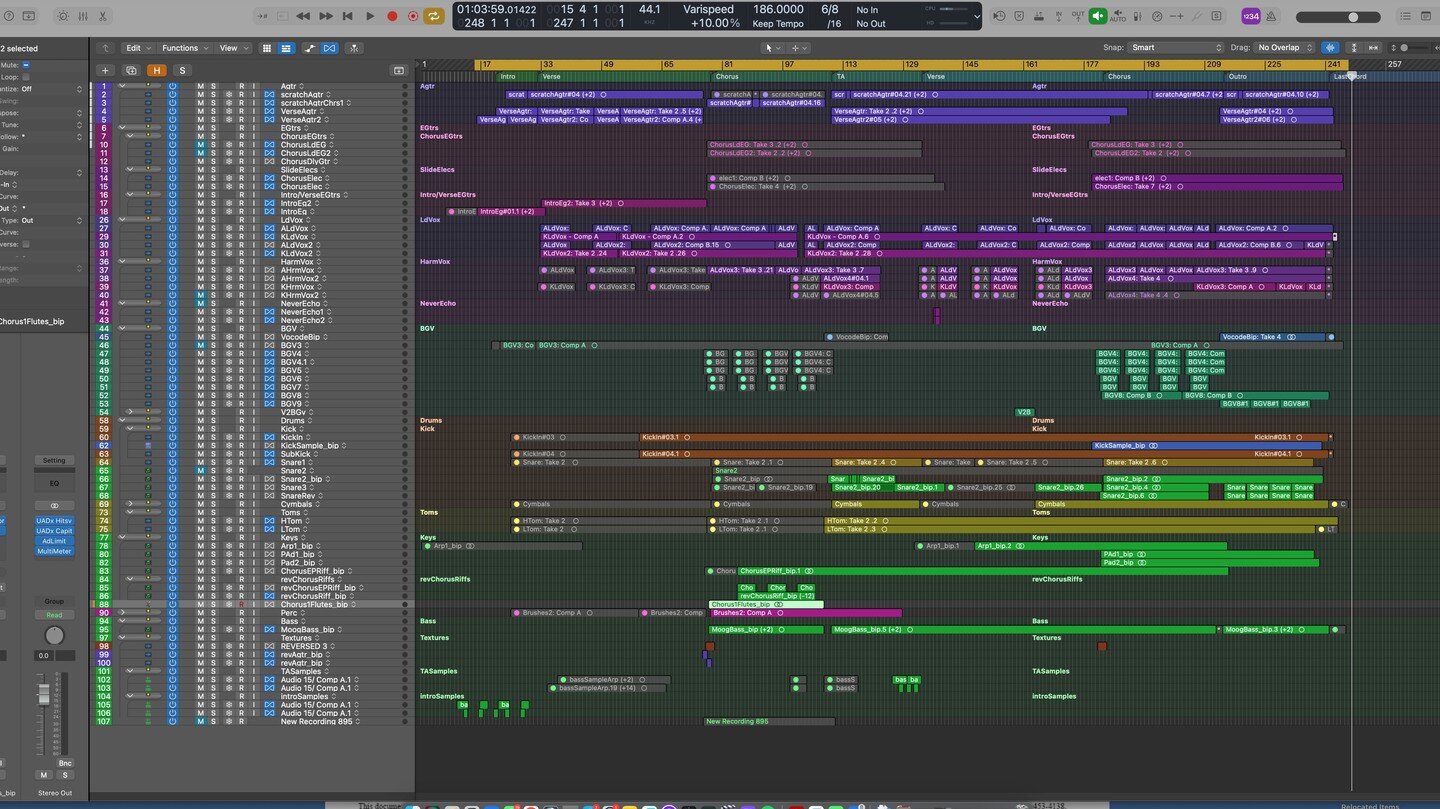
Task: Click the Setting button in channel strip
Action: (54, 461)
